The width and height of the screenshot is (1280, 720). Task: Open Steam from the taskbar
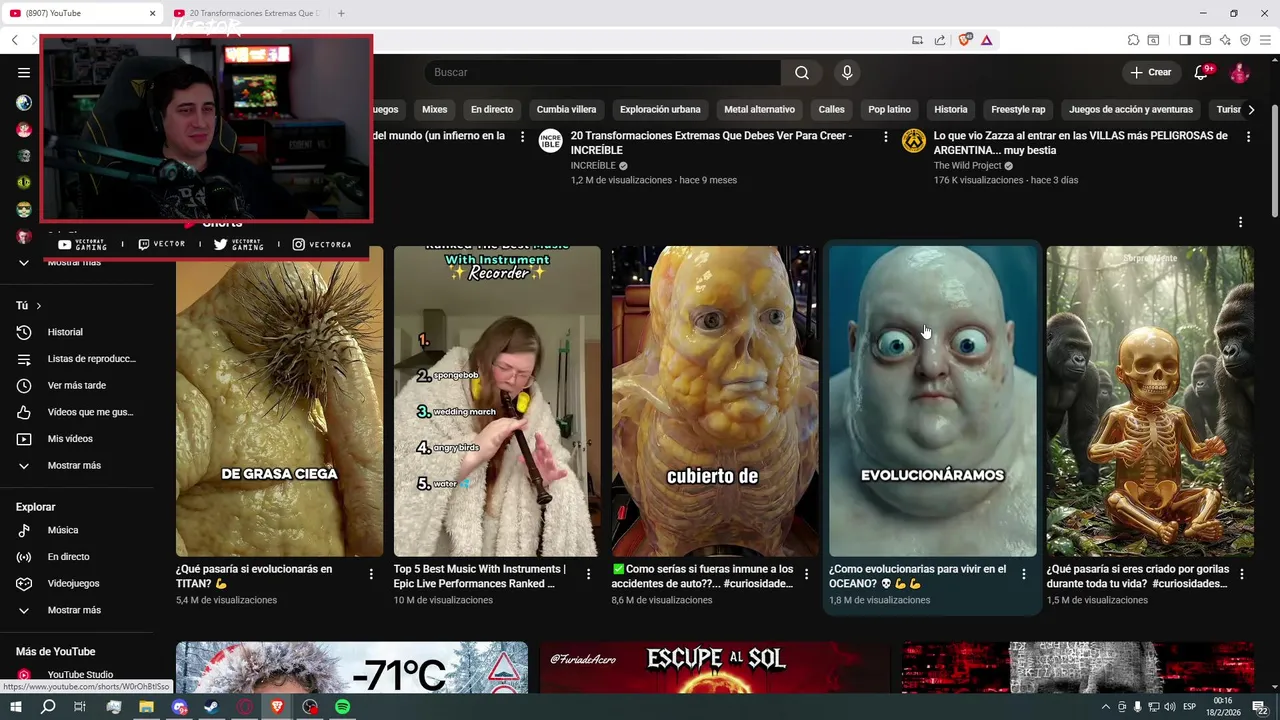coord(212,707)
